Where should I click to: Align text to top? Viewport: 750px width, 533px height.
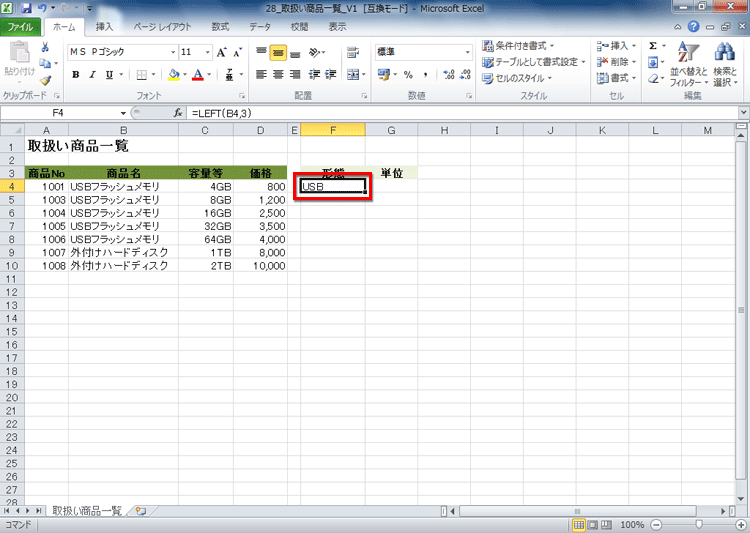pos(261,52)
